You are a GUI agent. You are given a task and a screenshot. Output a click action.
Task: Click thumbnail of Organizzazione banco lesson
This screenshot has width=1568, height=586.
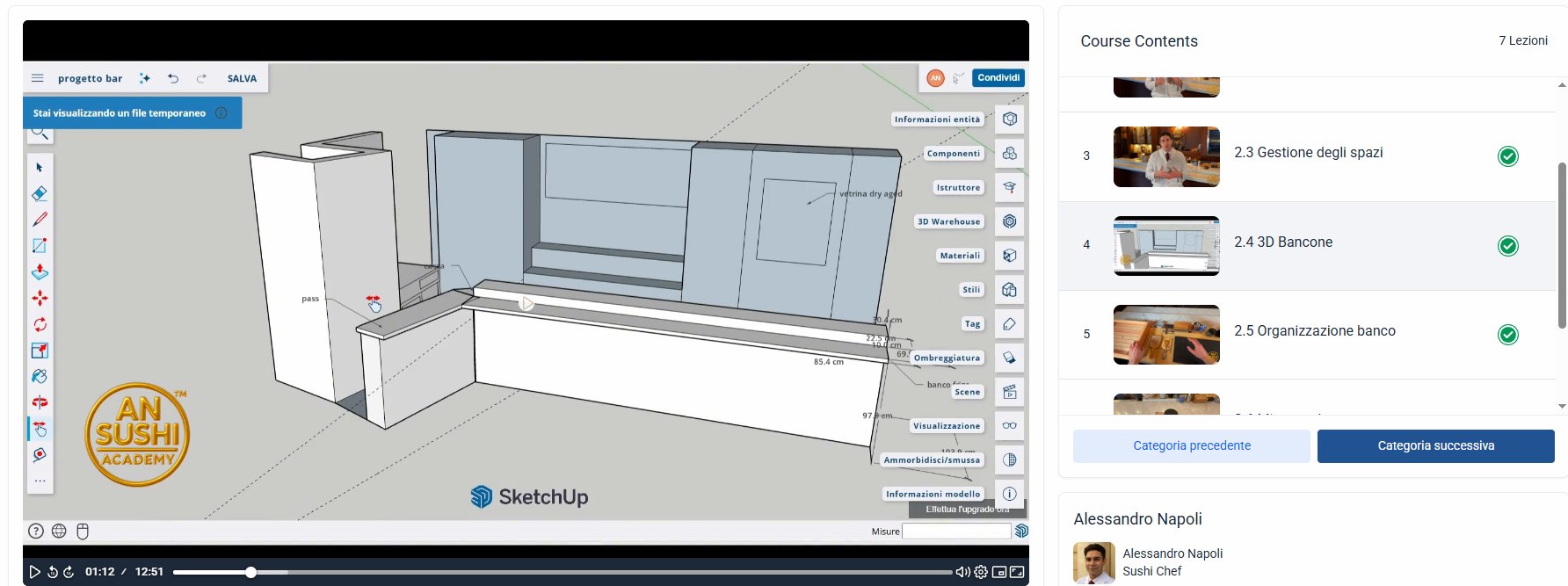pyautogui.click(x=1166, y=335)
